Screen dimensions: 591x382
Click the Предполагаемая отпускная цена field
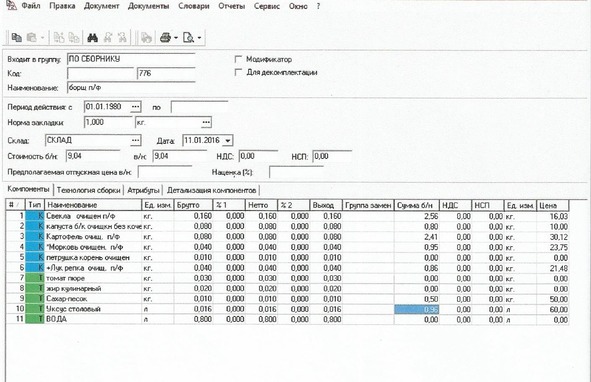click(x=165, y=172)
